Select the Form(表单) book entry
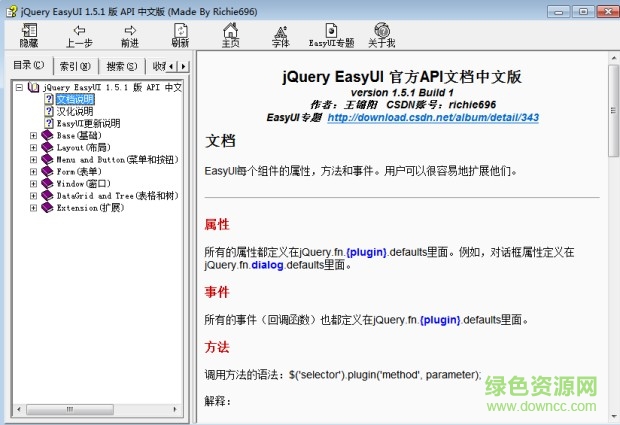 point(78,172)
